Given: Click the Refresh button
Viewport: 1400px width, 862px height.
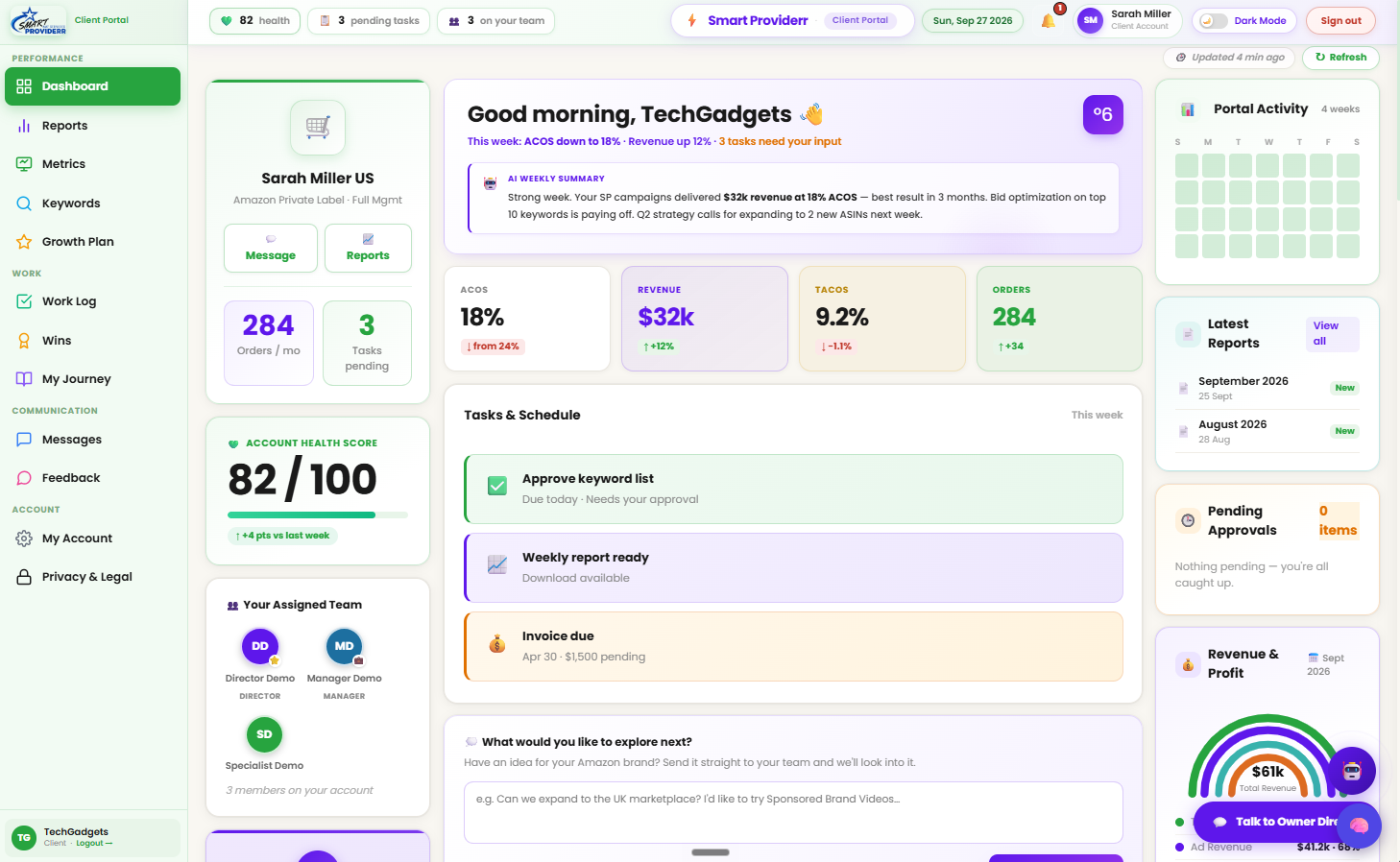Looking at the screenshot, I should coord(1340,58).
